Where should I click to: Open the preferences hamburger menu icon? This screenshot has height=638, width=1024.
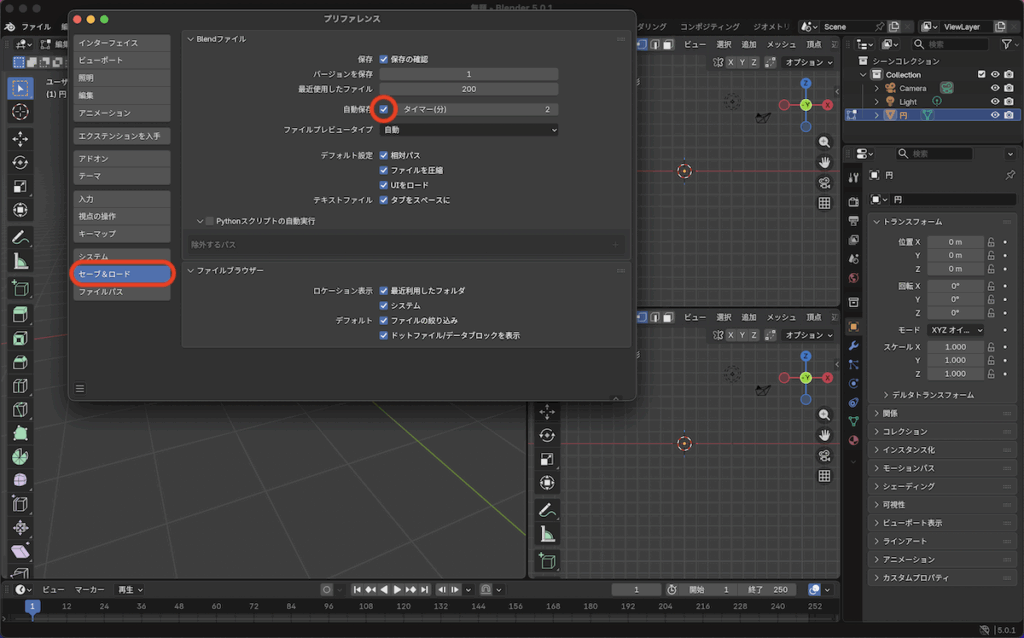[x=80, y=388]
